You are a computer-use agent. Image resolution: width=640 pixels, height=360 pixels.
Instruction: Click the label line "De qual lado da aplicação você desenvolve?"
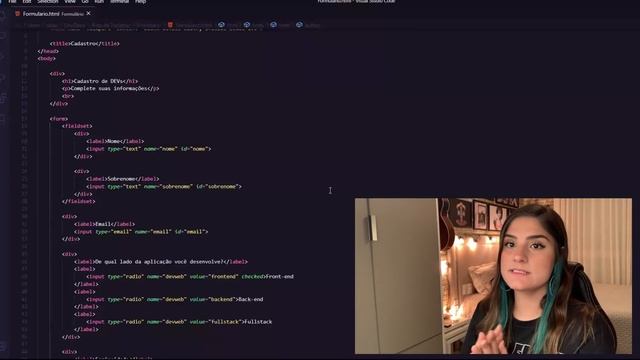point(161,262)
